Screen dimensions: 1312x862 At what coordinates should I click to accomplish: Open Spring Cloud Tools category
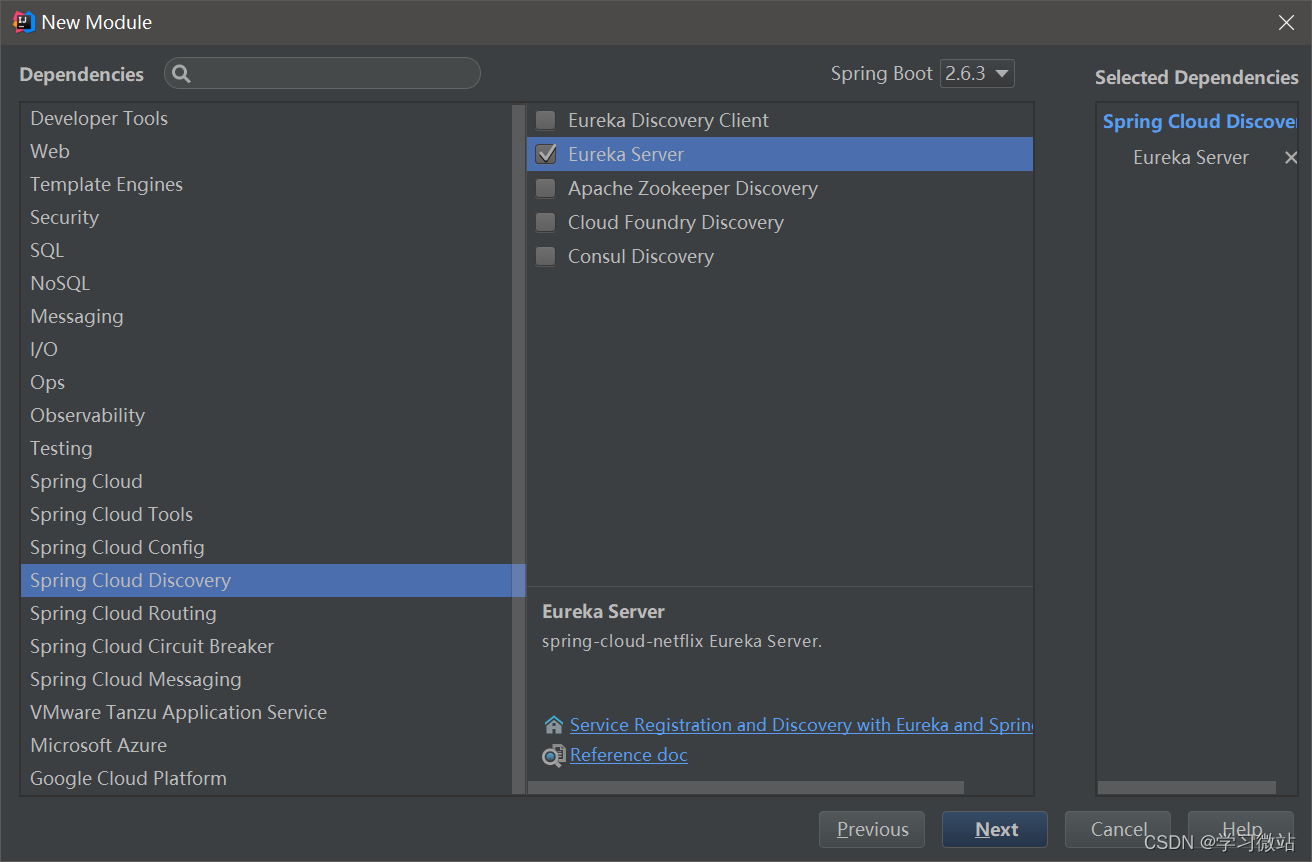266,514
